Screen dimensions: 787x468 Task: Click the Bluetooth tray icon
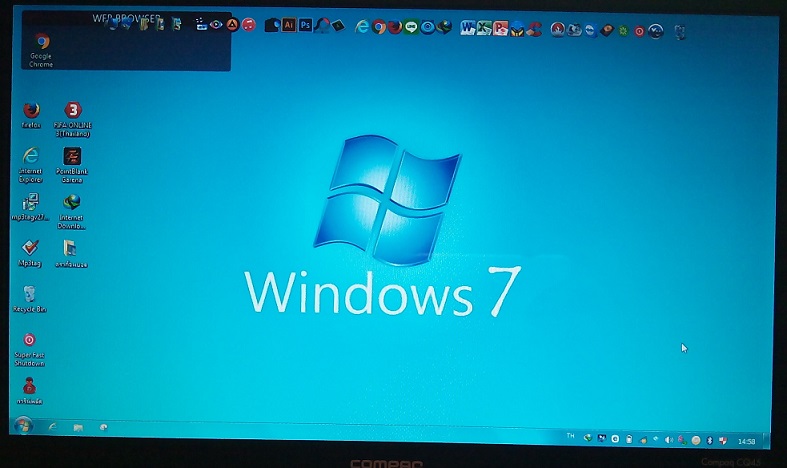click(709, 440)
